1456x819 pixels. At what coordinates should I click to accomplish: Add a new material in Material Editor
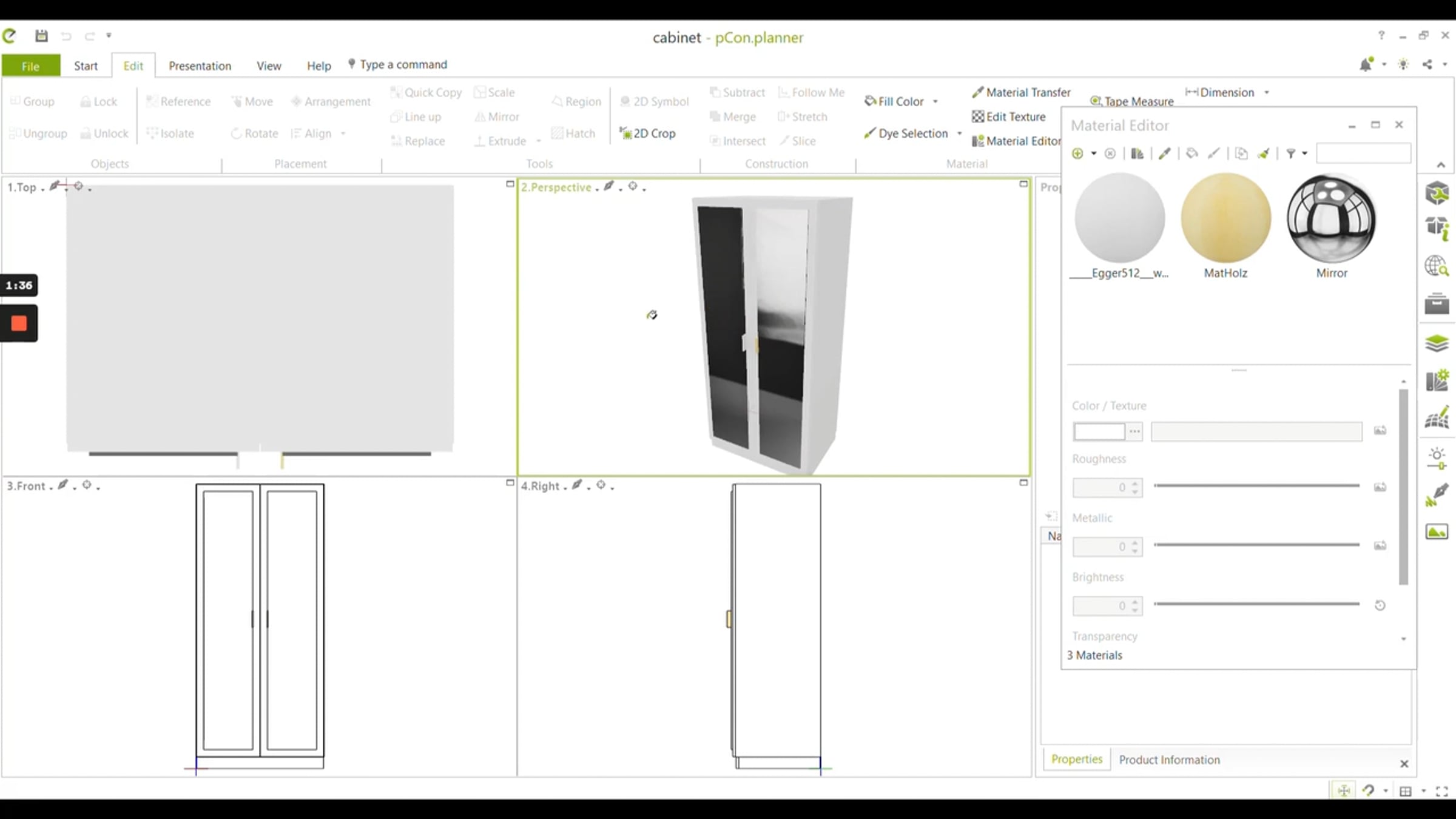click(1077, 153)
